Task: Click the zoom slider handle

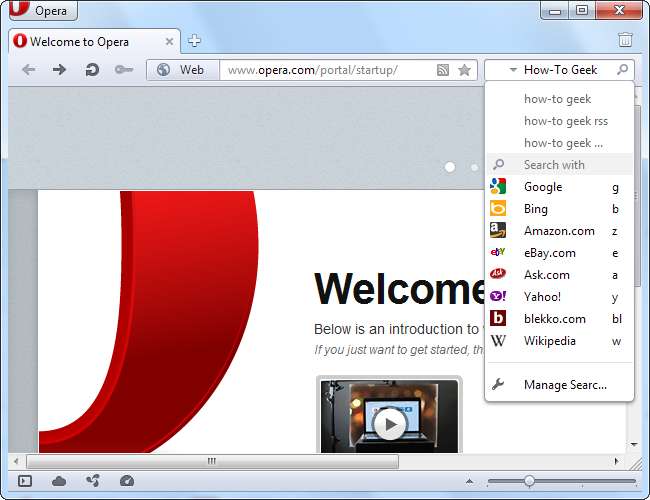Action: [x=529, y=481]
